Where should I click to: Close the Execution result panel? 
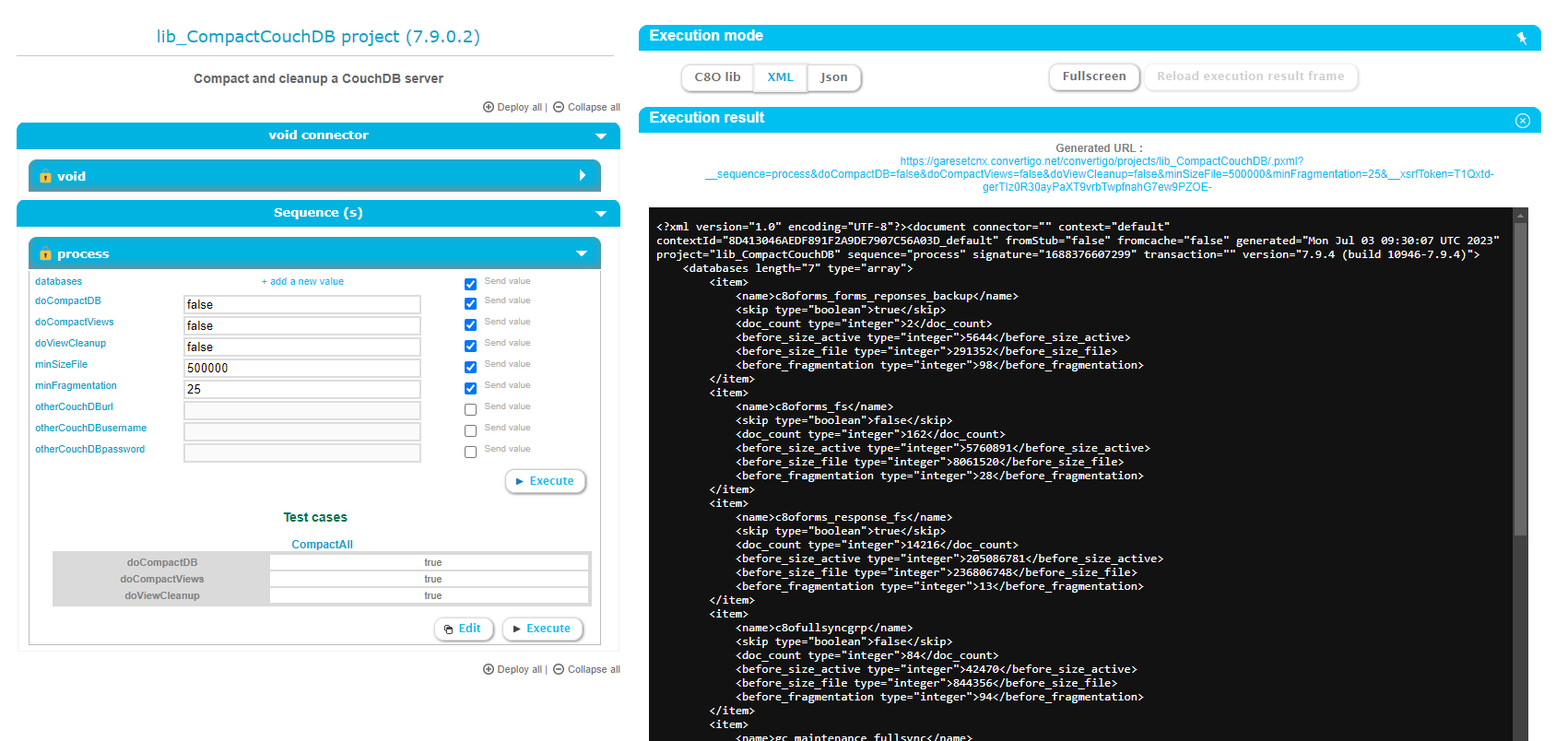click(1522, 121)
